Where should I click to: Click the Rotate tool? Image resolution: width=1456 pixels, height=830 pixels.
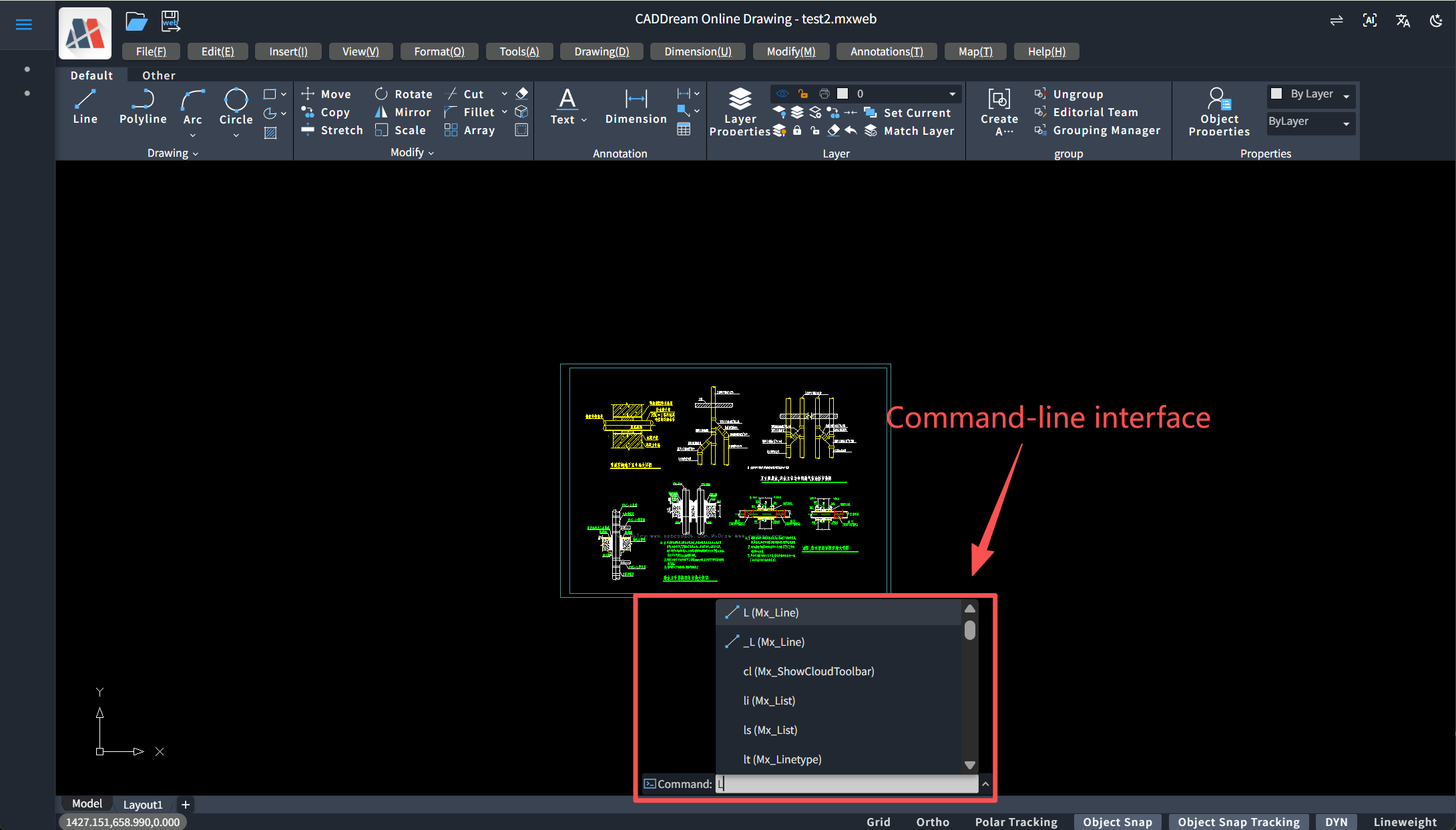tap(403, 94)
